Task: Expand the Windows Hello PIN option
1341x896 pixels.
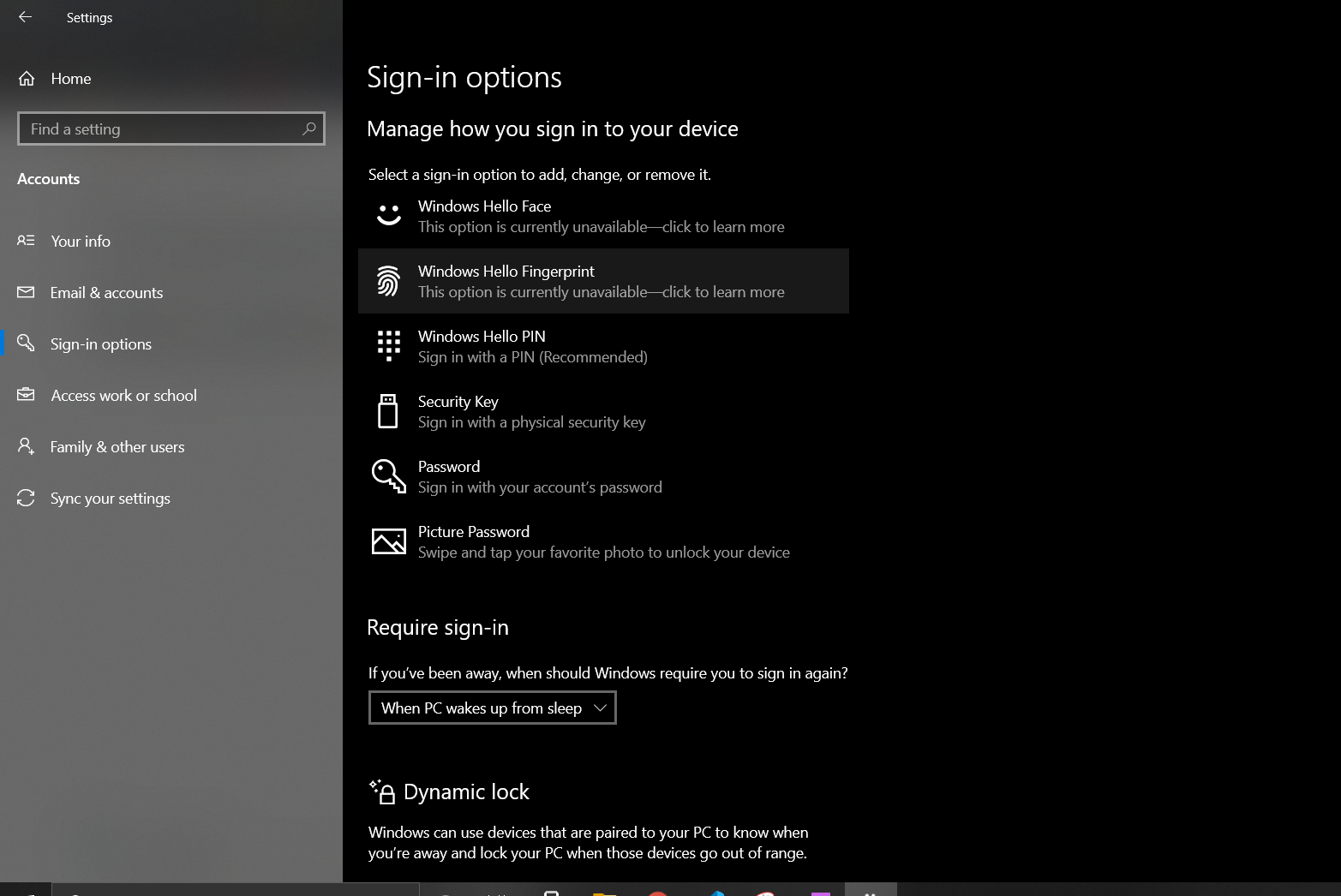Action: [x=531, y=346]
